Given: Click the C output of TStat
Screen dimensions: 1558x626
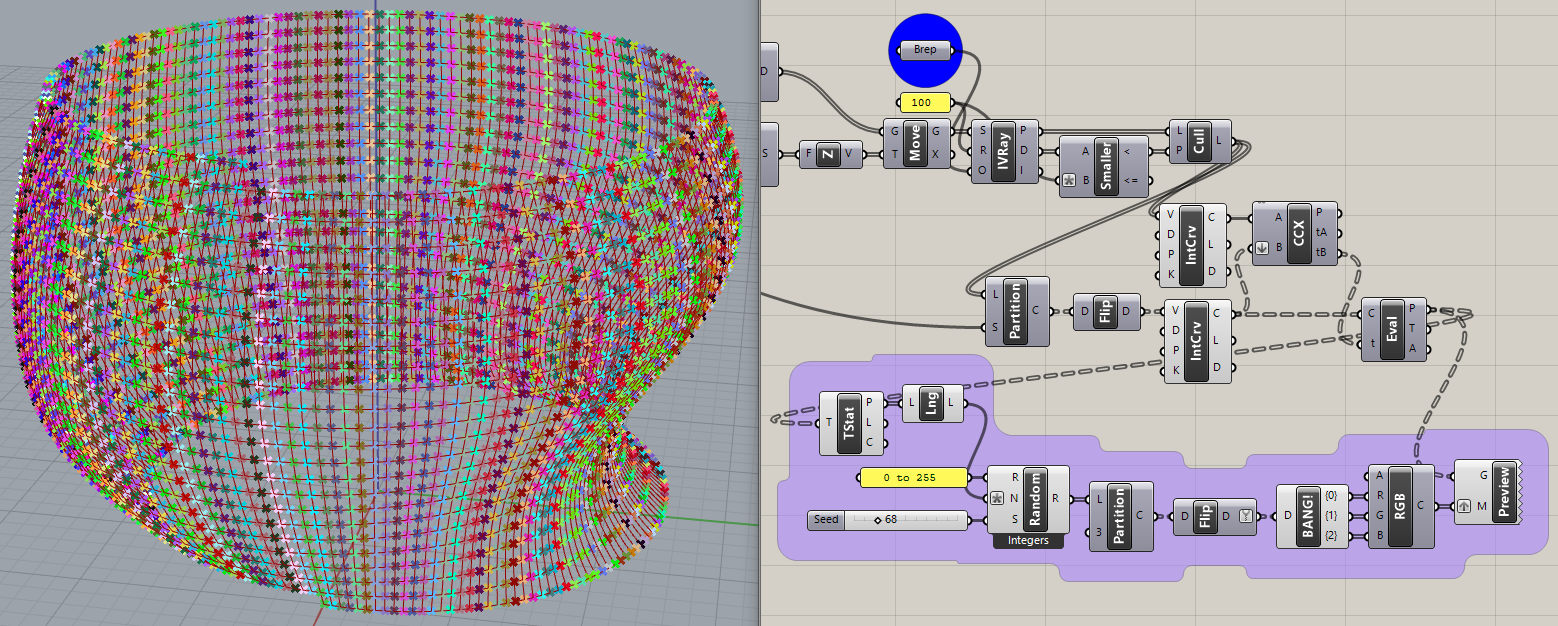Looking at the screenshot, I should 869,441.
